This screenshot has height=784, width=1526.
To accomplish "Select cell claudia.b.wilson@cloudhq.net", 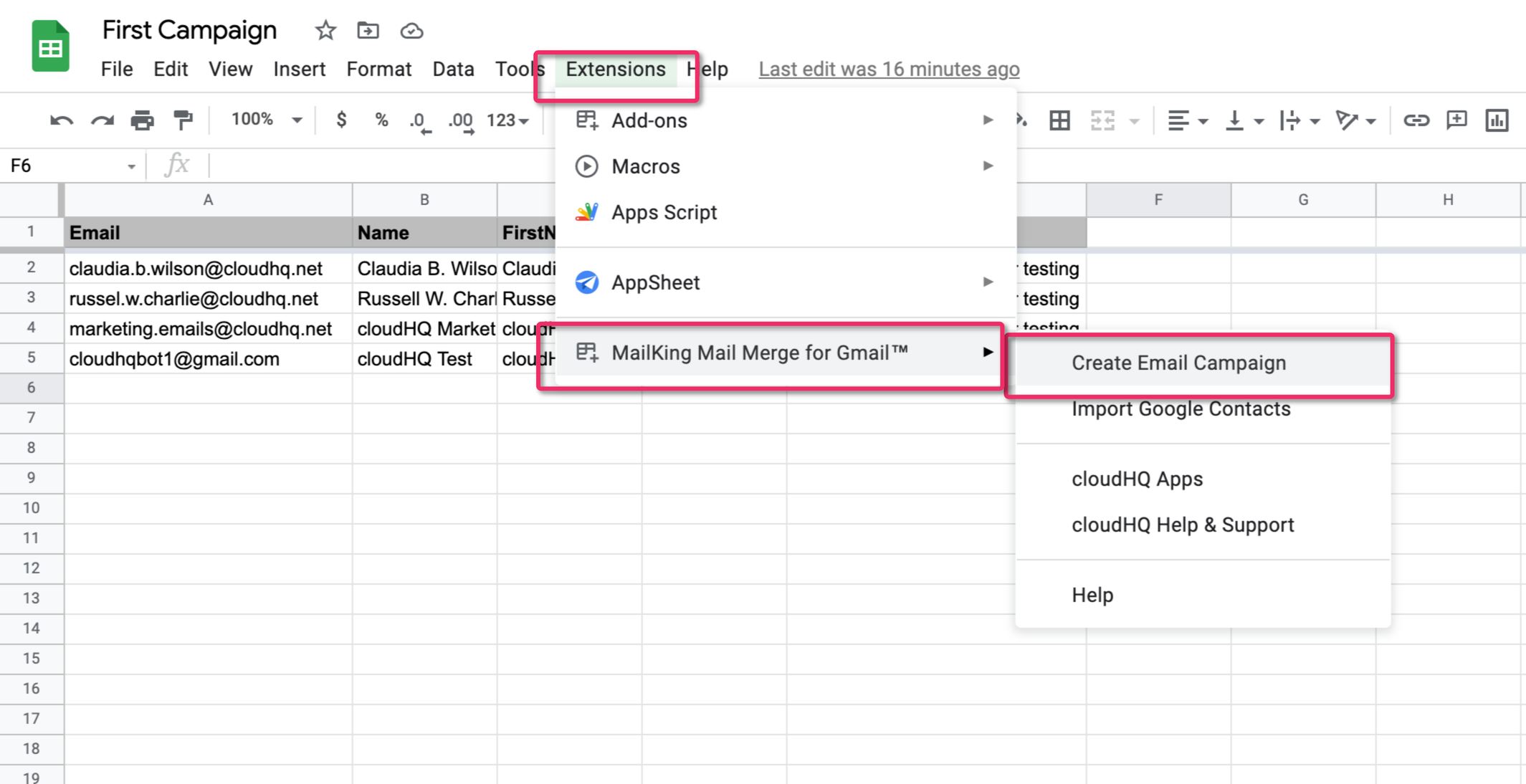I will point(208,269).
